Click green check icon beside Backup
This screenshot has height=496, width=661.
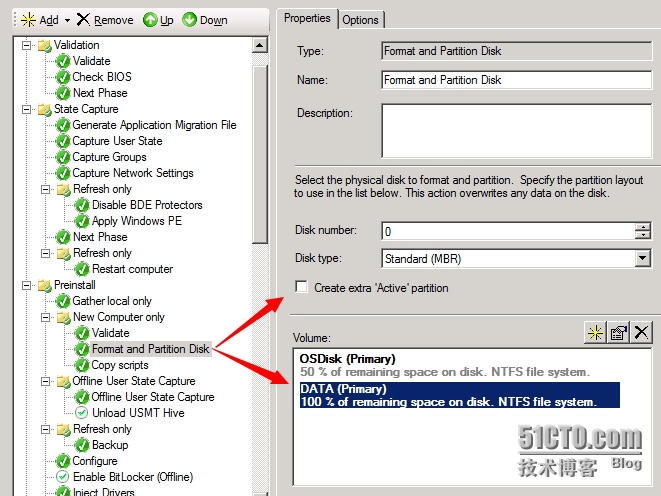click(x=82, y=446)
